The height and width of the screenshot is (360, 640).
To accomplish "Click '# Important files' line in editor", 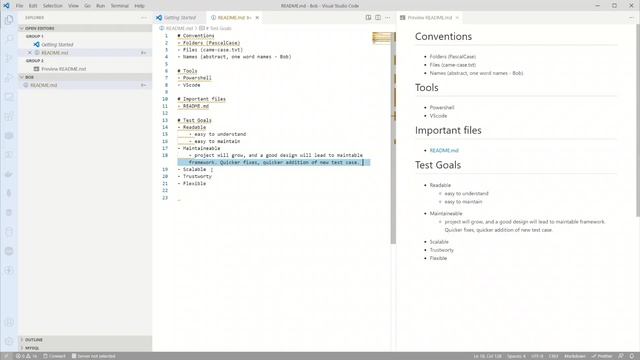I will pos(202,99).
